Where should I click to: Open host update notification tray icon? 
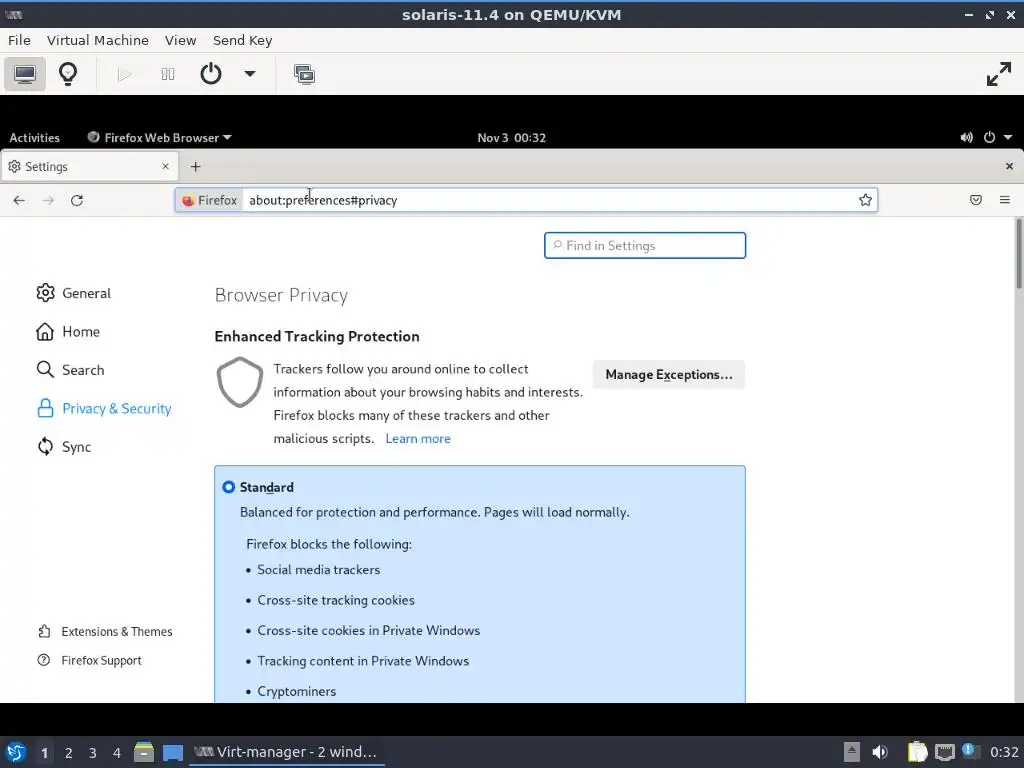968,751
